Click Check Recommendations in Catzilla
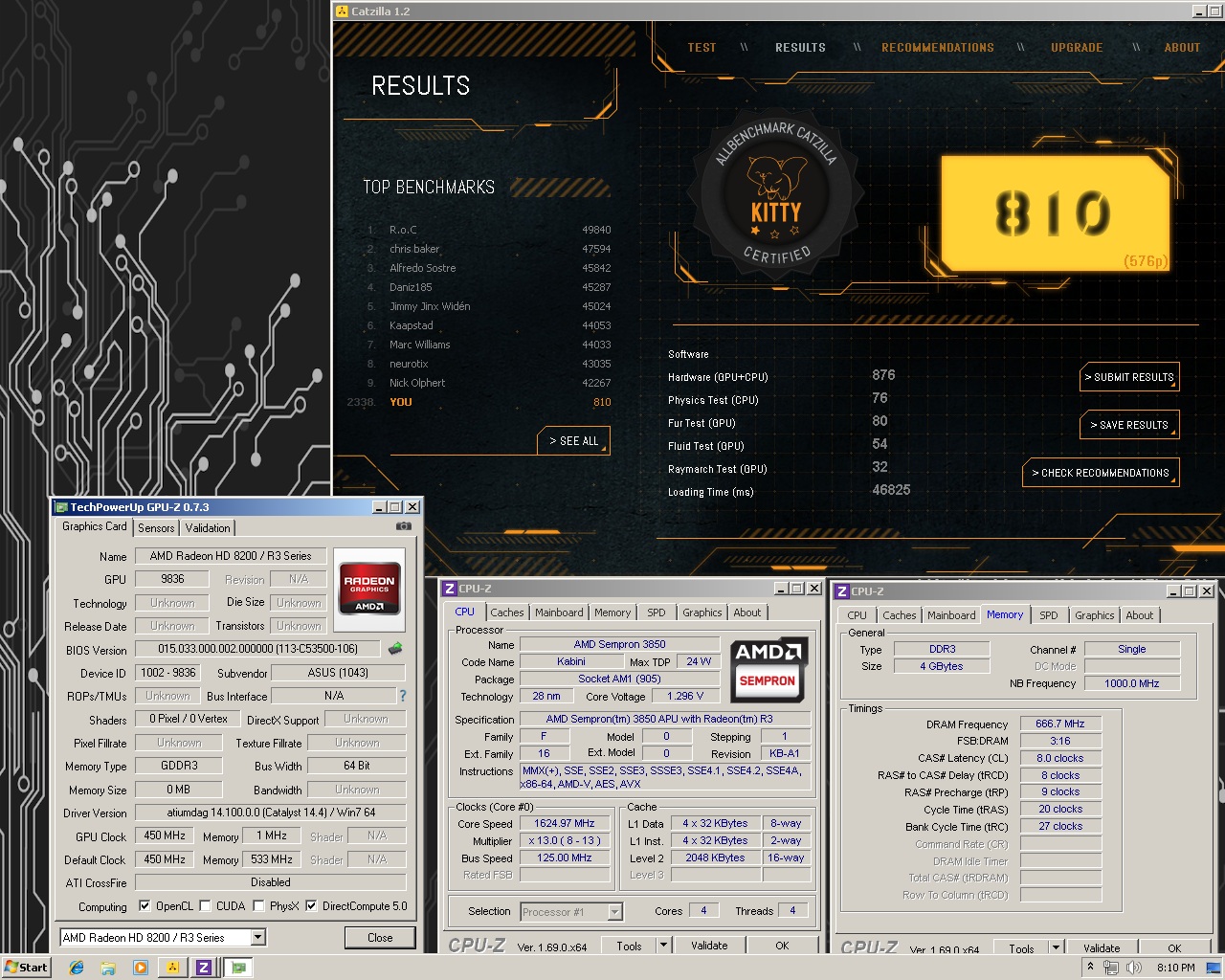Viewport: 1225px width, 980px height. [x=1100, y=473]
